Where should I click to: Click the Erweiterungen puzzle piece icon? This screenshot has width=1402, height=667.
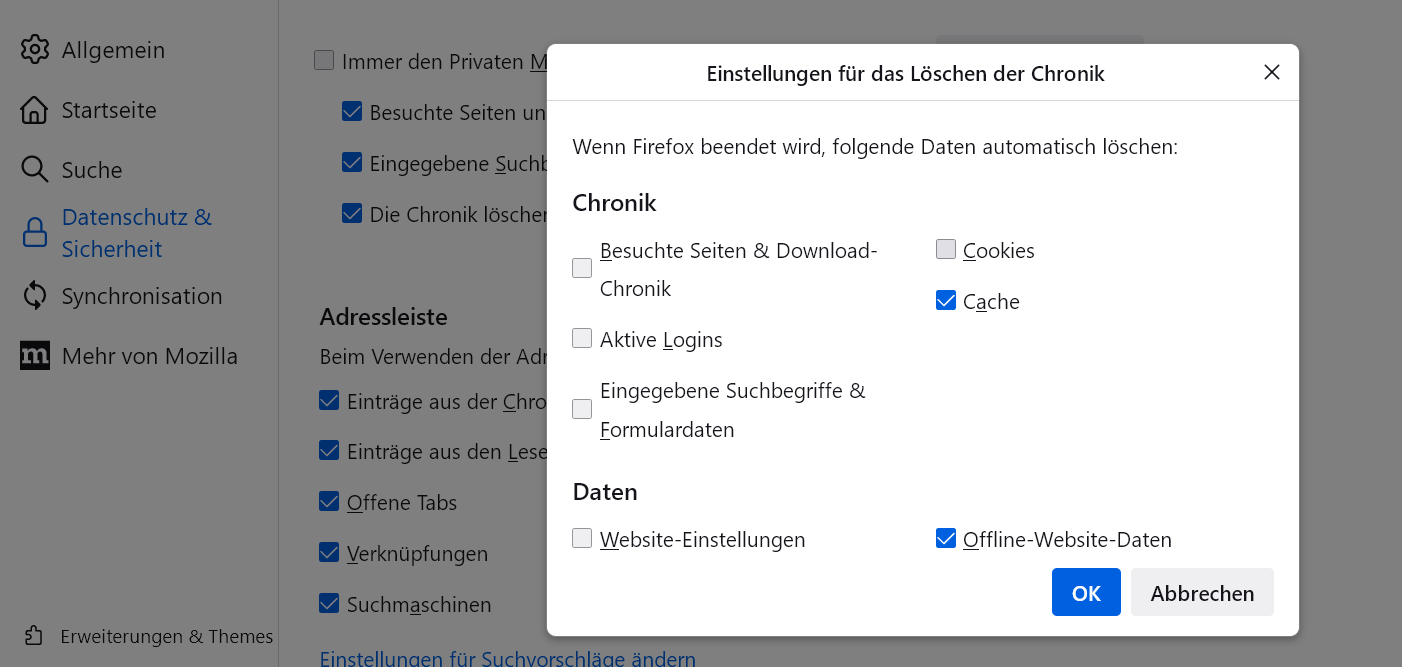click(34, 636)
